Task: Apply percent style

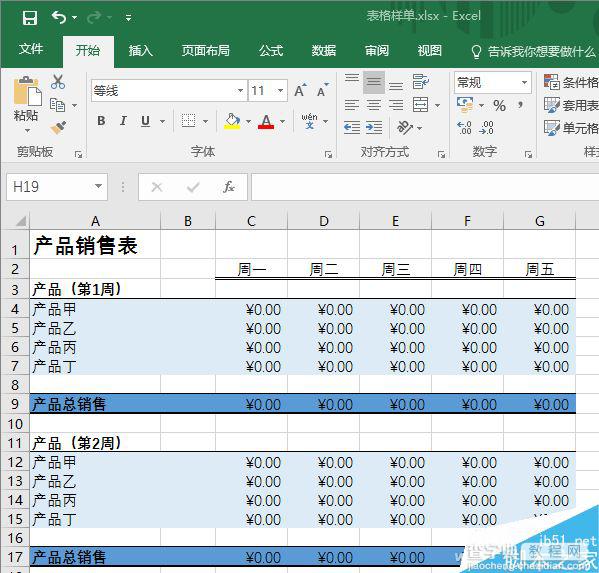Action: 499,105
